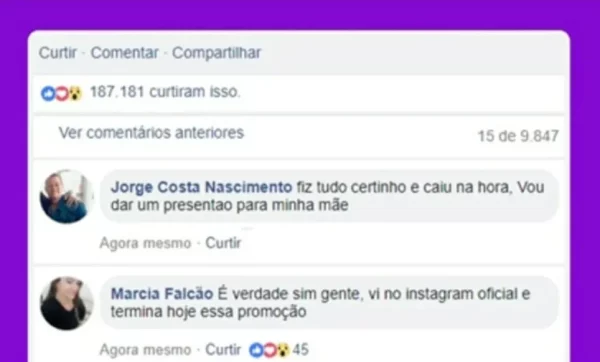Image resolution: width=600 pixels, height=362 pixels.
Task: Open Marcia Falcão's profile picture
Action: (67, 303)
